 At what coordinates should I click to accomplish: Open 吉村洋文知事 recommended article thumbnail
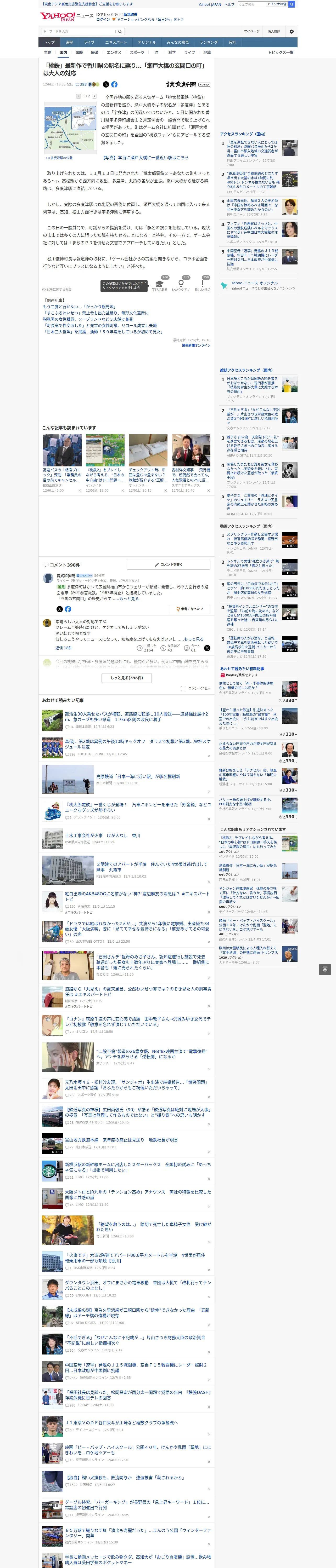pos(191,451)
